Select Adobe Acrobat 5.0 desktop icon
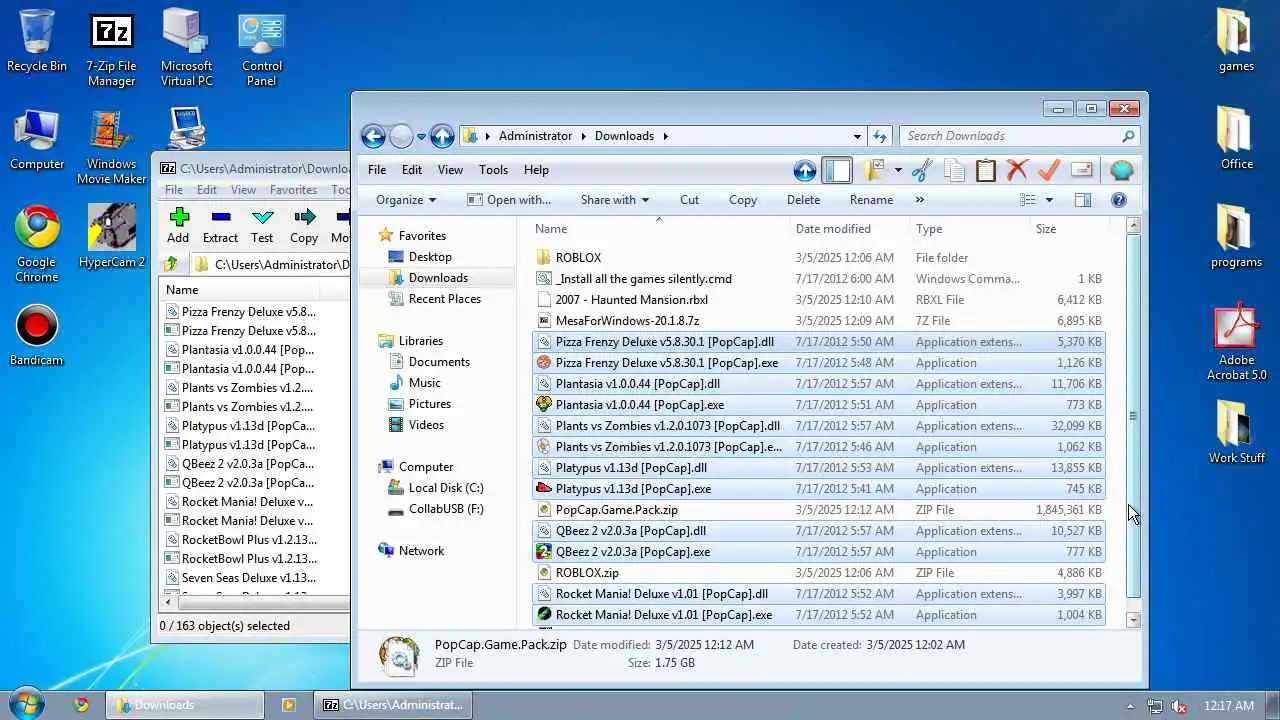 [x=1237, y=343]
